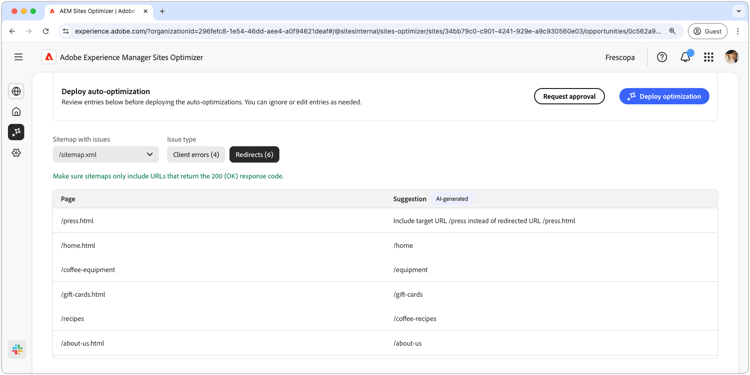750x375 pixels.
Task: Open the settings gear icon in sidebar
Action: click(16, 153)
